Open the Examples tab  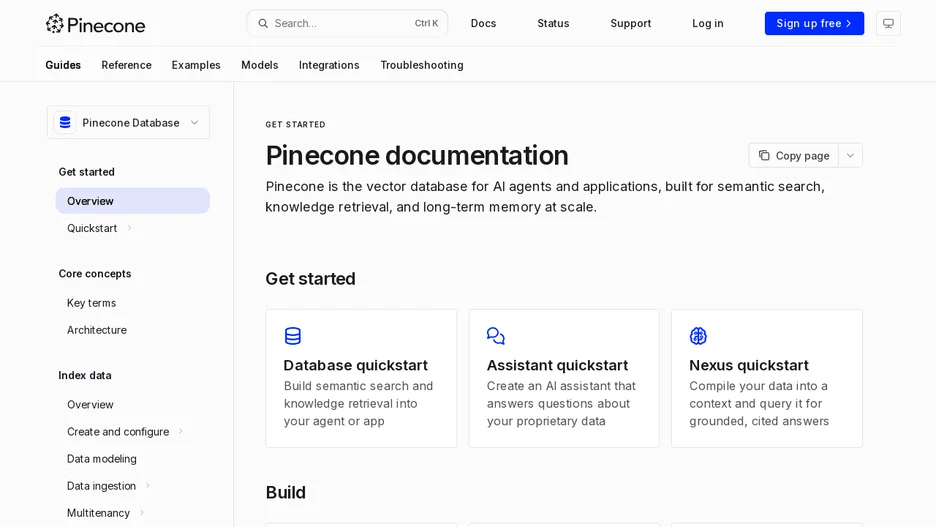coord(196,65)
